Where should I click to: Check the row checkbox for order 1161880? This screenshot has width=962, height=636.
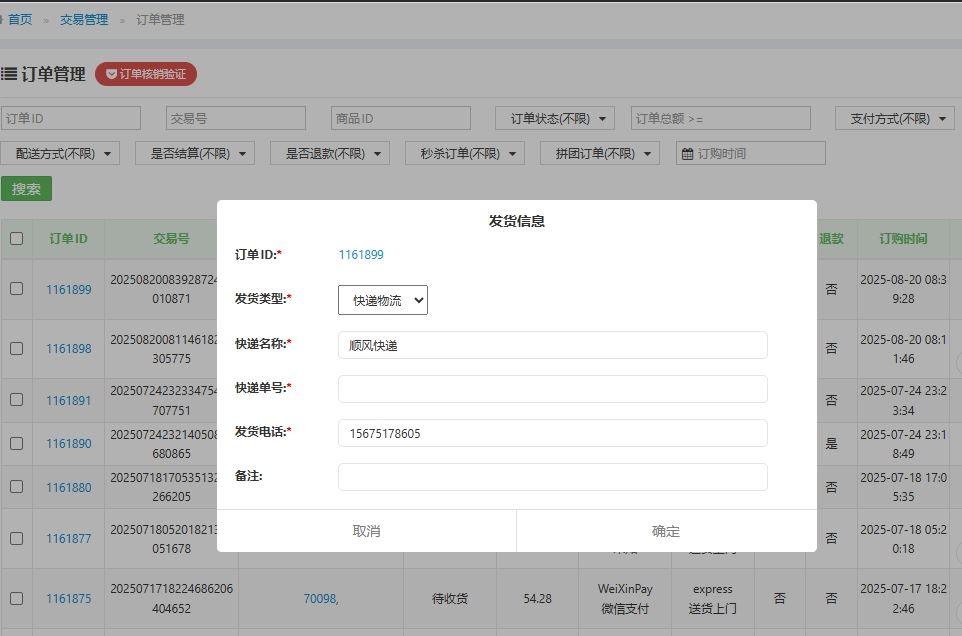point(17,487)
